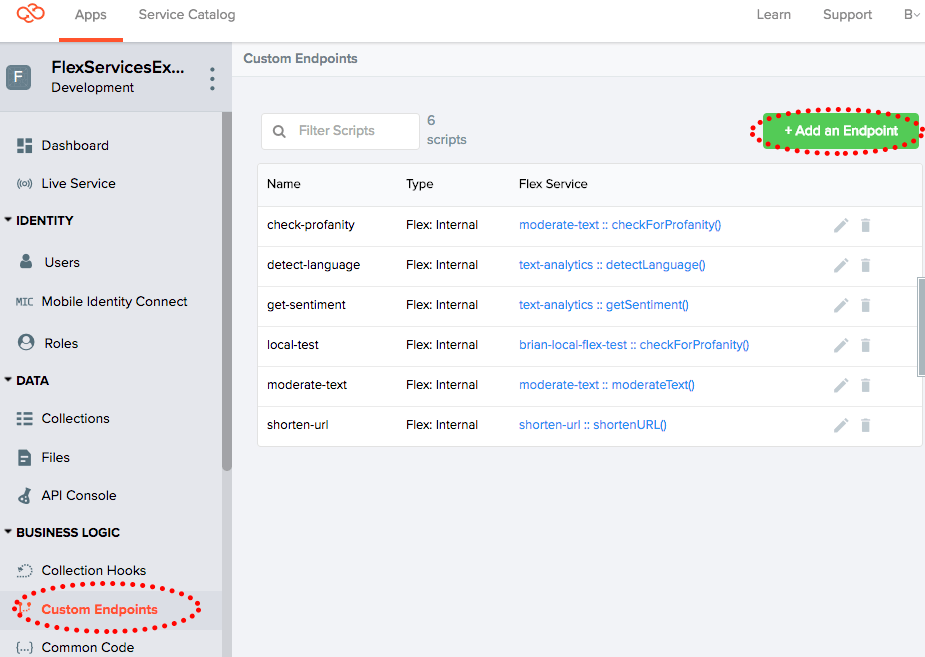Open the moderate-text :: checkForProfanity() link
The width and height of the screenshot is (925, 657).
pos(619,225)
